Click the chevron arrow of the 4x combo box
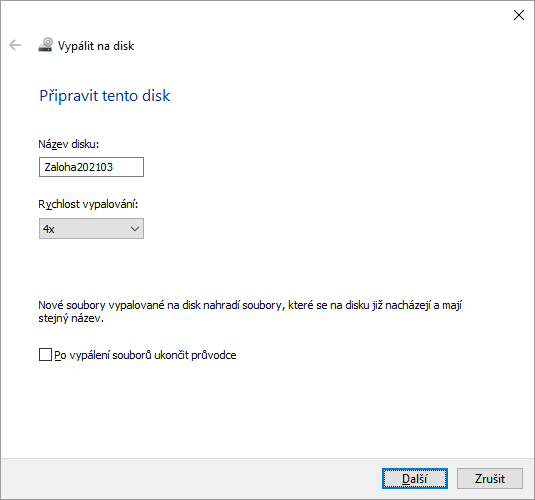Image resolution: width=535 pixels, height=500 pixels. click(x=135, y=229)
